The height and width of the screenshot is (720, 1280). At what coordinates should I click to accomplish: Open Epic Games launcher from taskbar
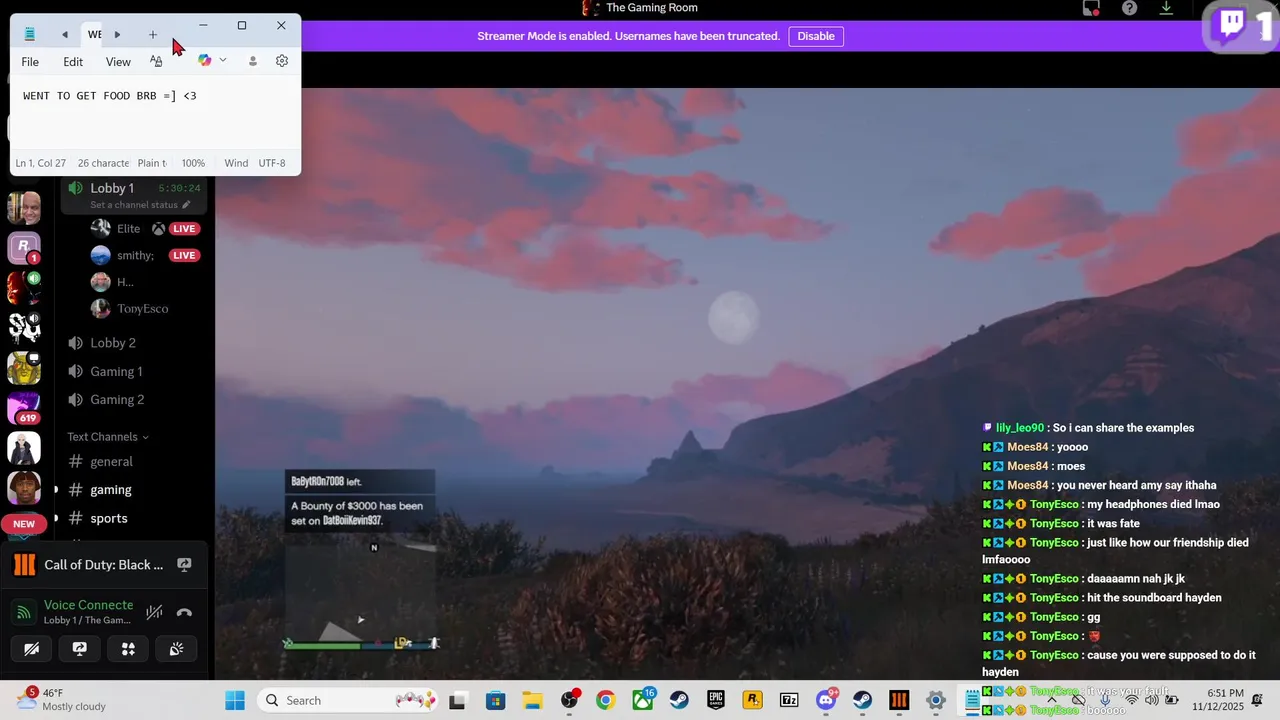(x=716, y=700)
